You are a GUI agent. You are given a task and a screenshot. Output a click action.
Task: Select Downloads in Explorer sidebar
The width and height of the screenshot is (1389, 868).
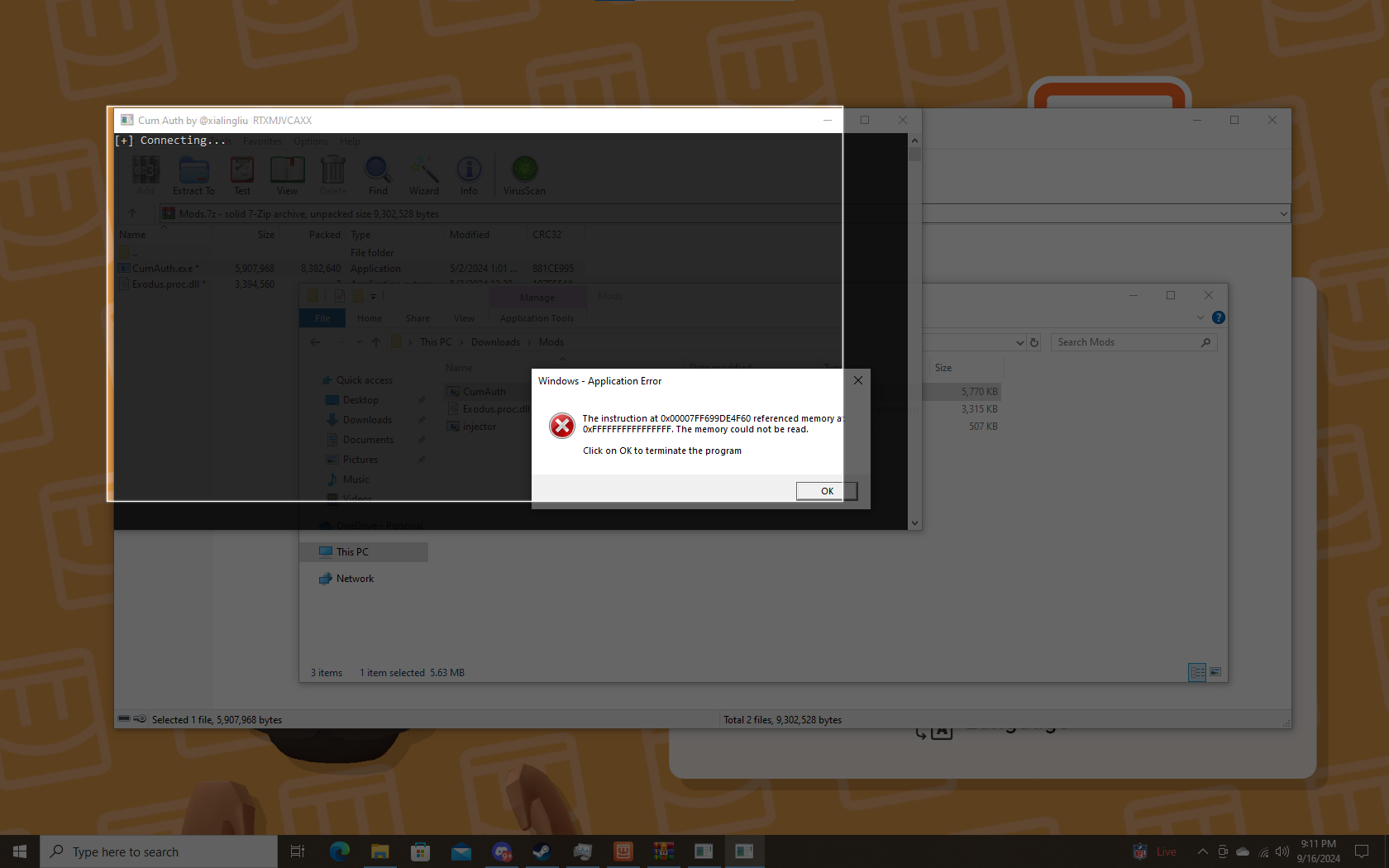(367, 420)
